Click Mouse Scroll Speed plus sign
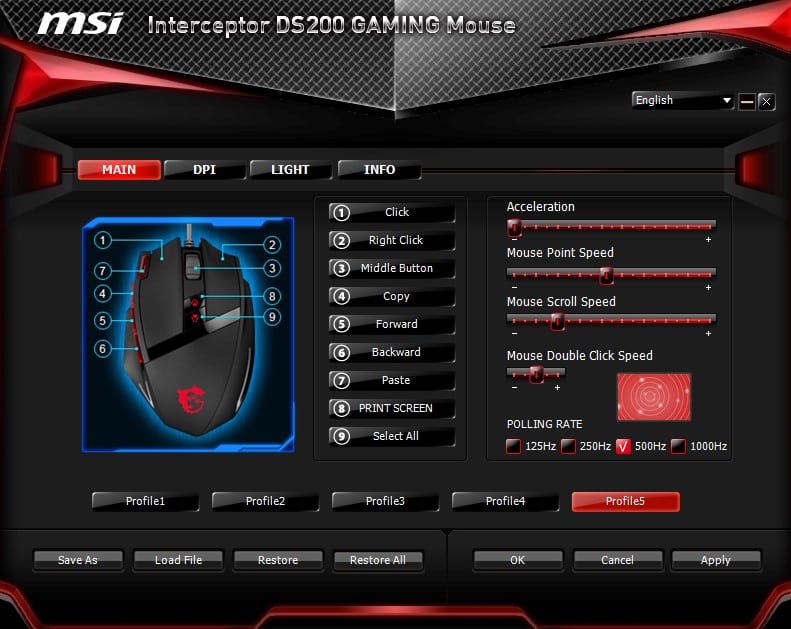 pos(708,334)
